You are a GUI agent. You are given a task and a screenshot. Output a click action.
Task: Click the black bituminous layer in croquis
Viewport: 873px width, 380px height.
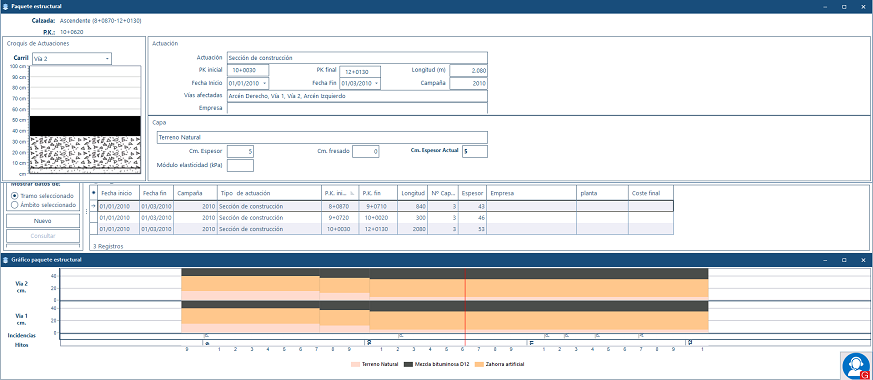click(85, 126)
